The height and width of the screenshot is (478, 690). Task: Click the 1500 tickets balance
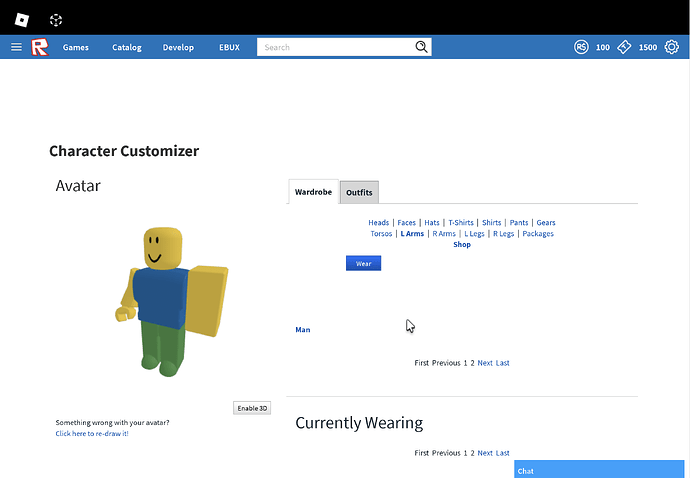(648, 47)
